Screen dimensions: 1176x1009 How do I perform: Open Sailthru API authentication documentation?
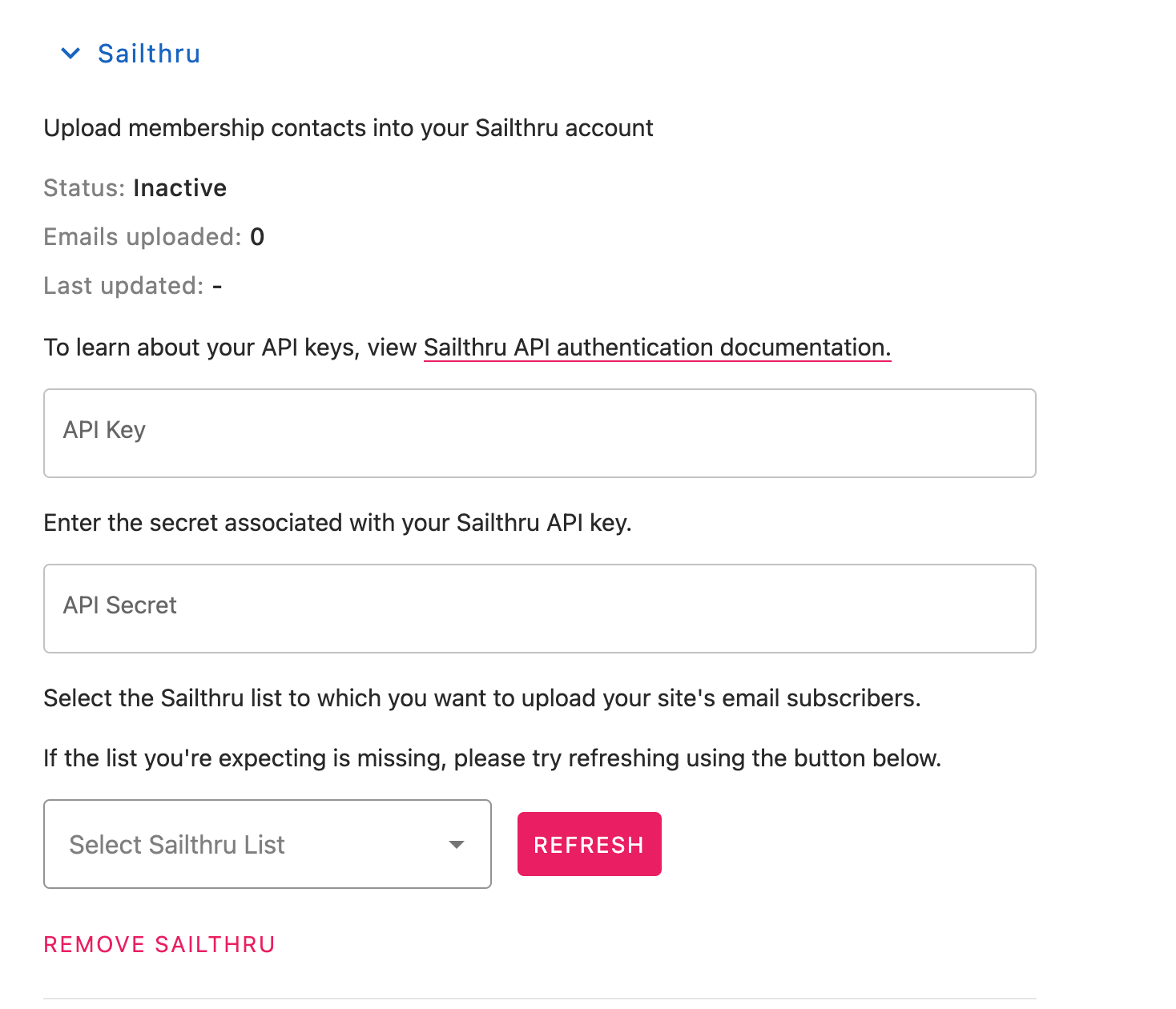coord(657,348)
